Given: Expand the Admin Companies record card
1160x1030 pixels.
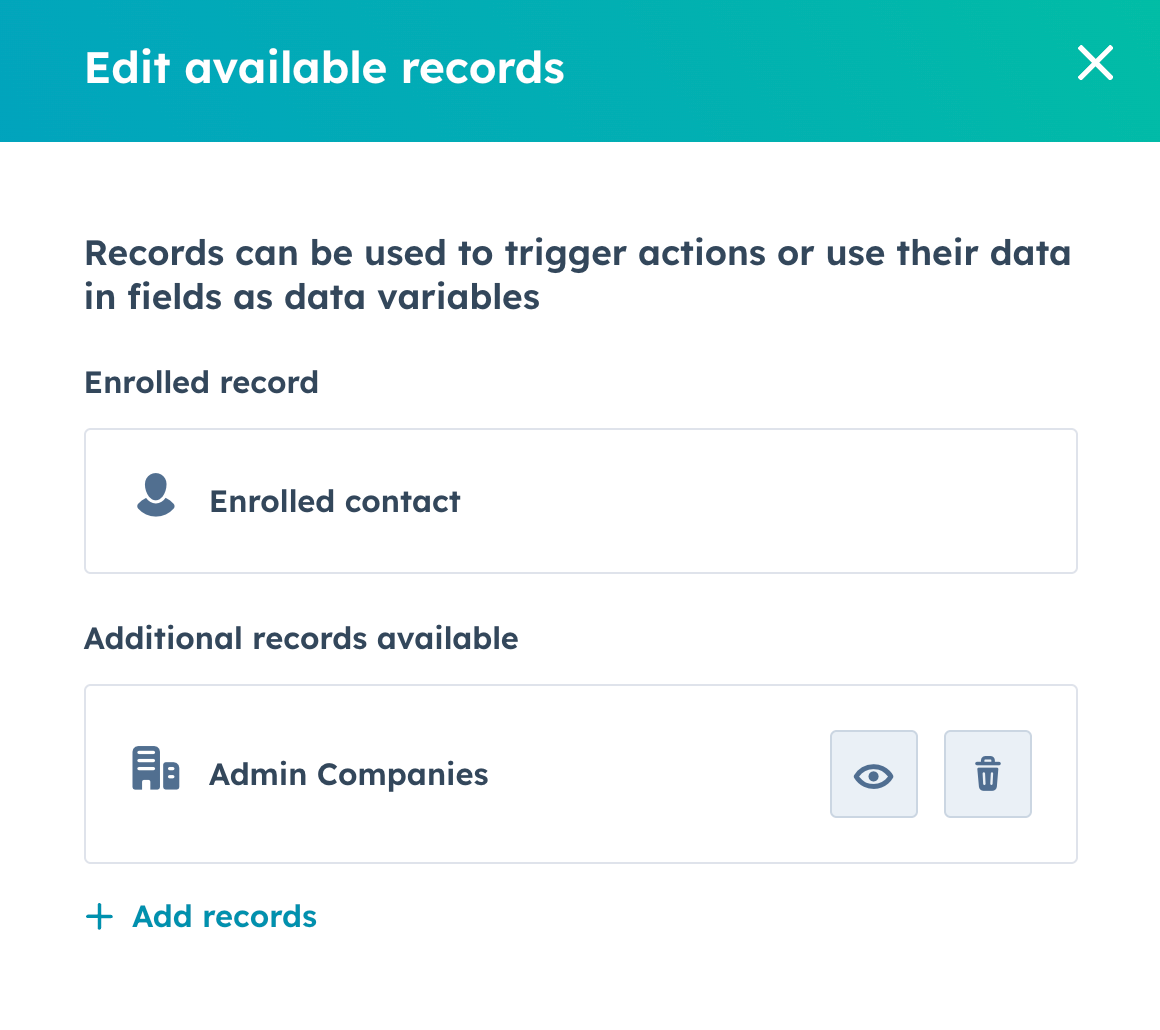Looking at the screenshot, I should tap(450, 773).
